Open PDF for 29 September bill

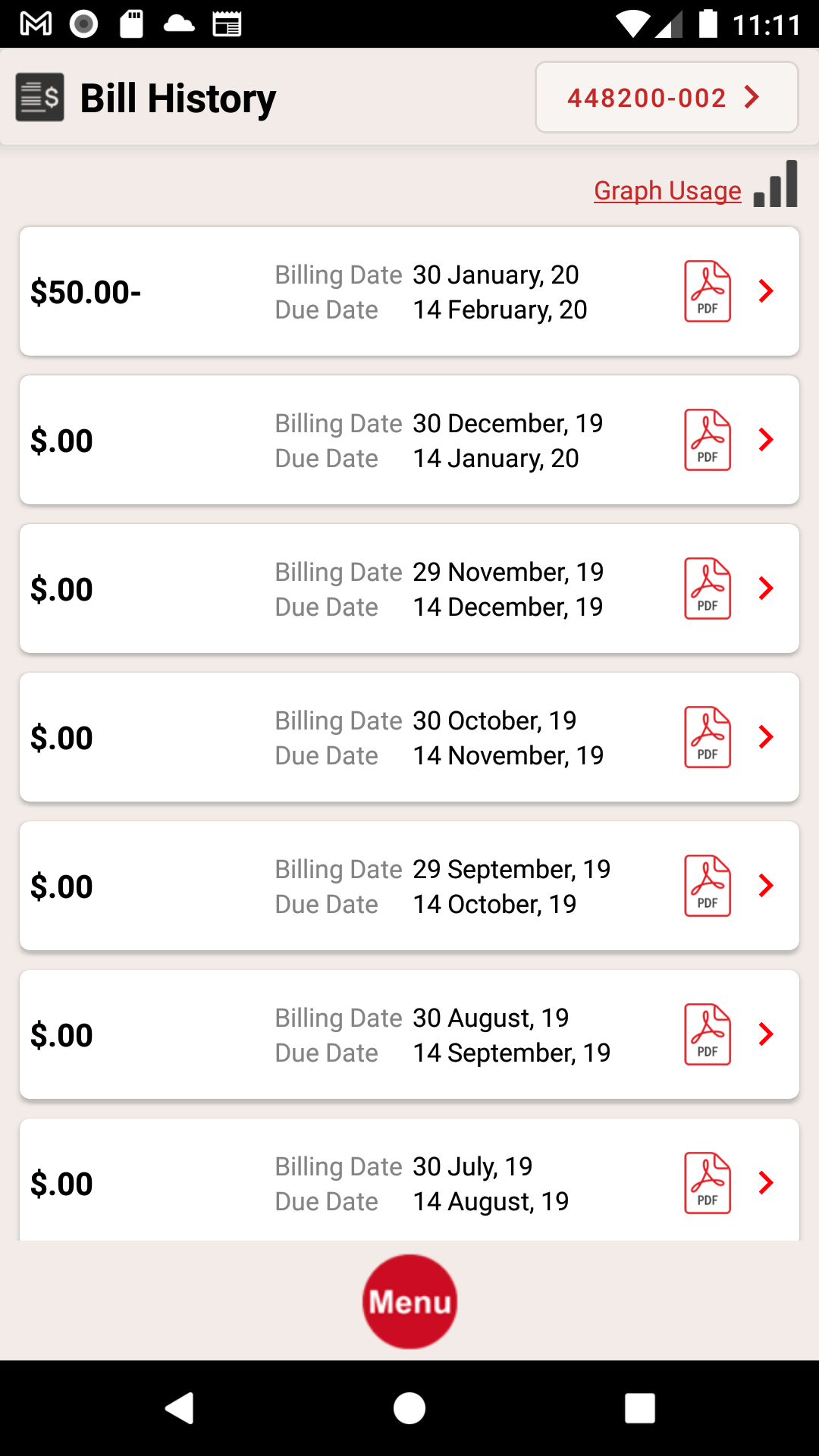pos(708,886)
